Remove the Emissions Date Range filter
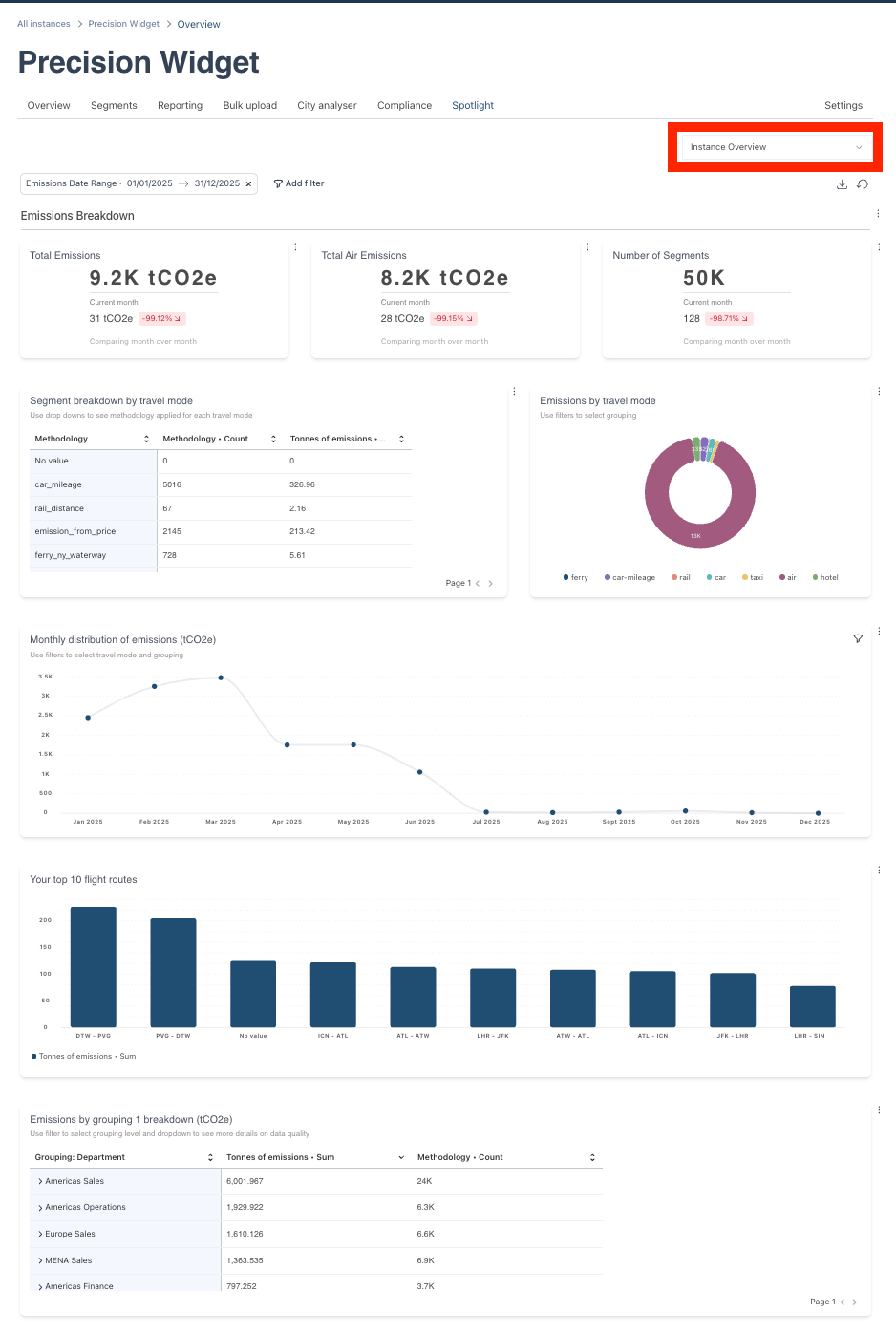Screen dimensions: 896x1334 click(249, 183)
